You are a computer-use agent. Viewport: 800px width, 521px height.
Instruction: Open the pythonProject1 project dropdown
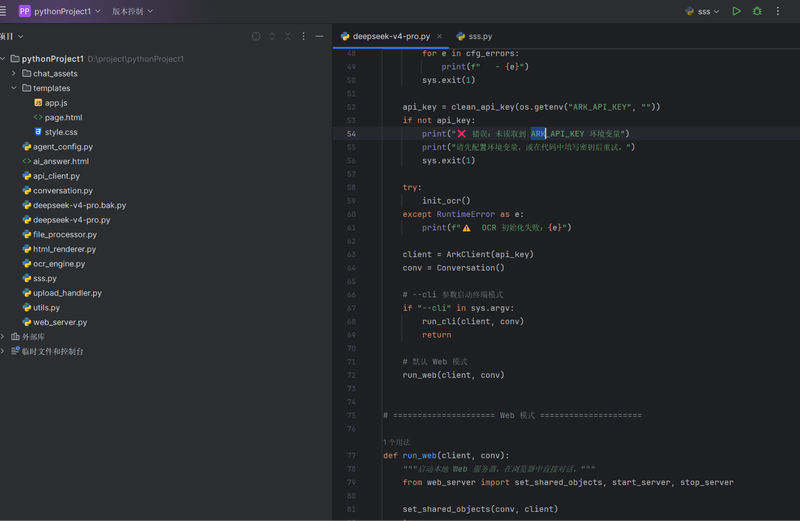pyautogui.click(x=60, y=11)
